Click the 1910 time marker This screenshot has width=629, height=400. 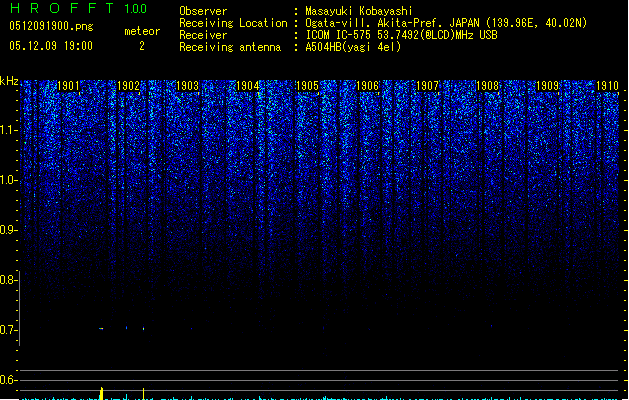coord(608,87)
